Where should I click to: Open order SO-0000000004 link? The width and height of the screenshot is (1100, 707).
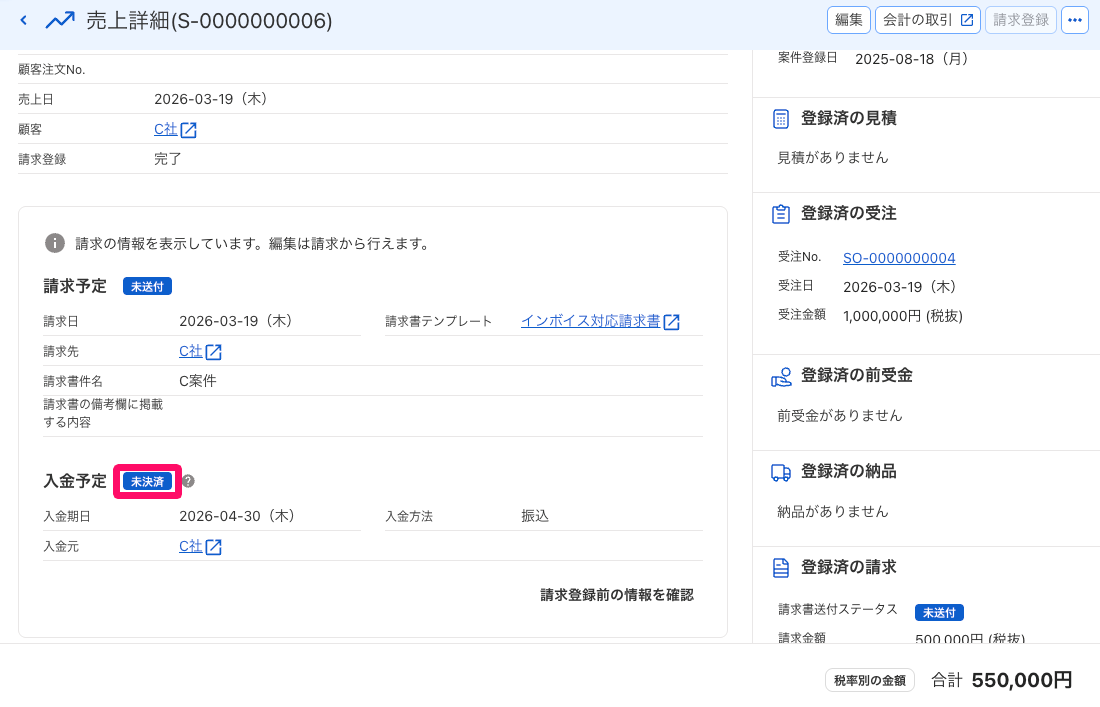coord(899,258)
